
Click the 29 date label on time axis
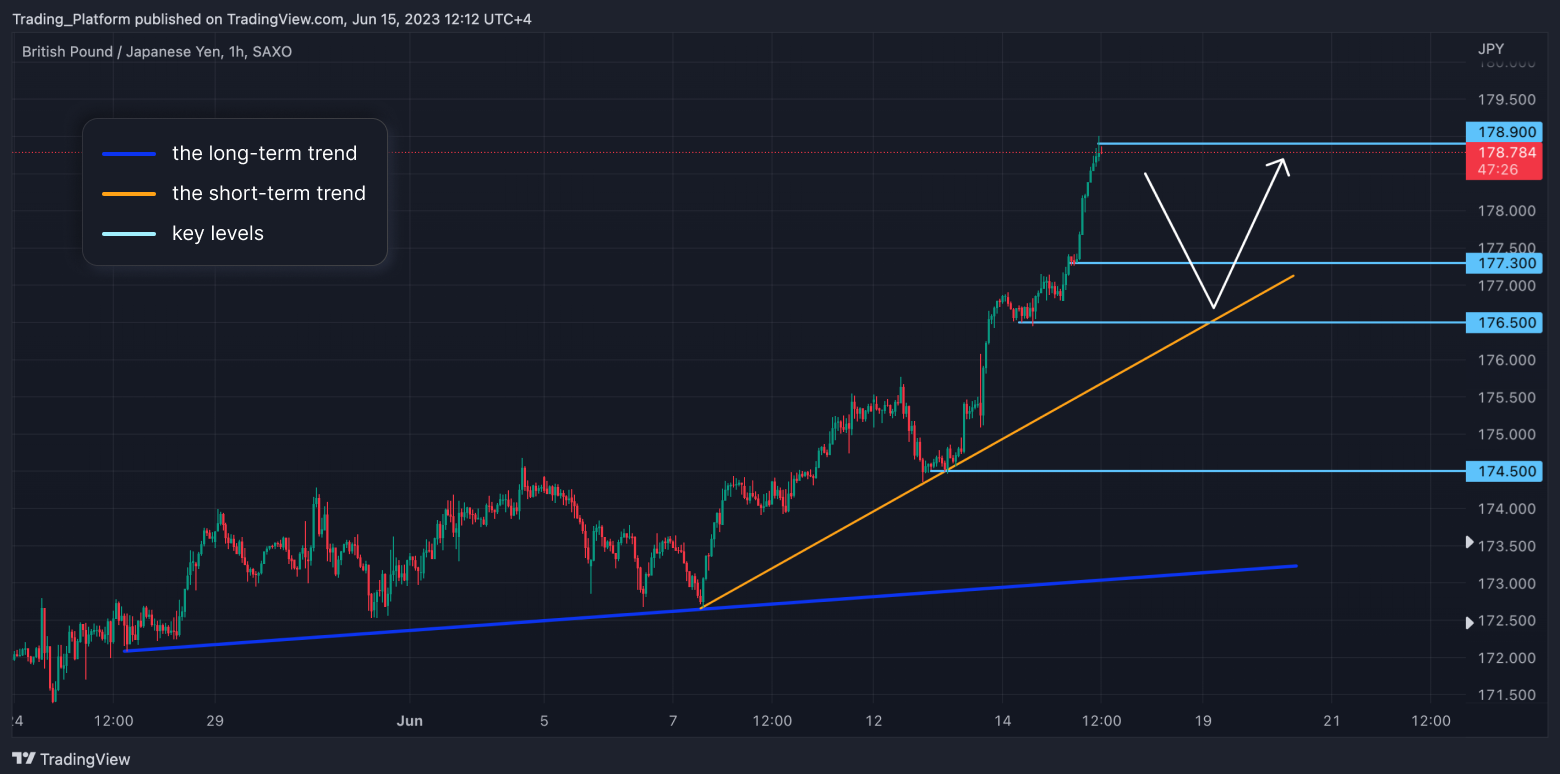pyautogui.click(x=214, y=721)
